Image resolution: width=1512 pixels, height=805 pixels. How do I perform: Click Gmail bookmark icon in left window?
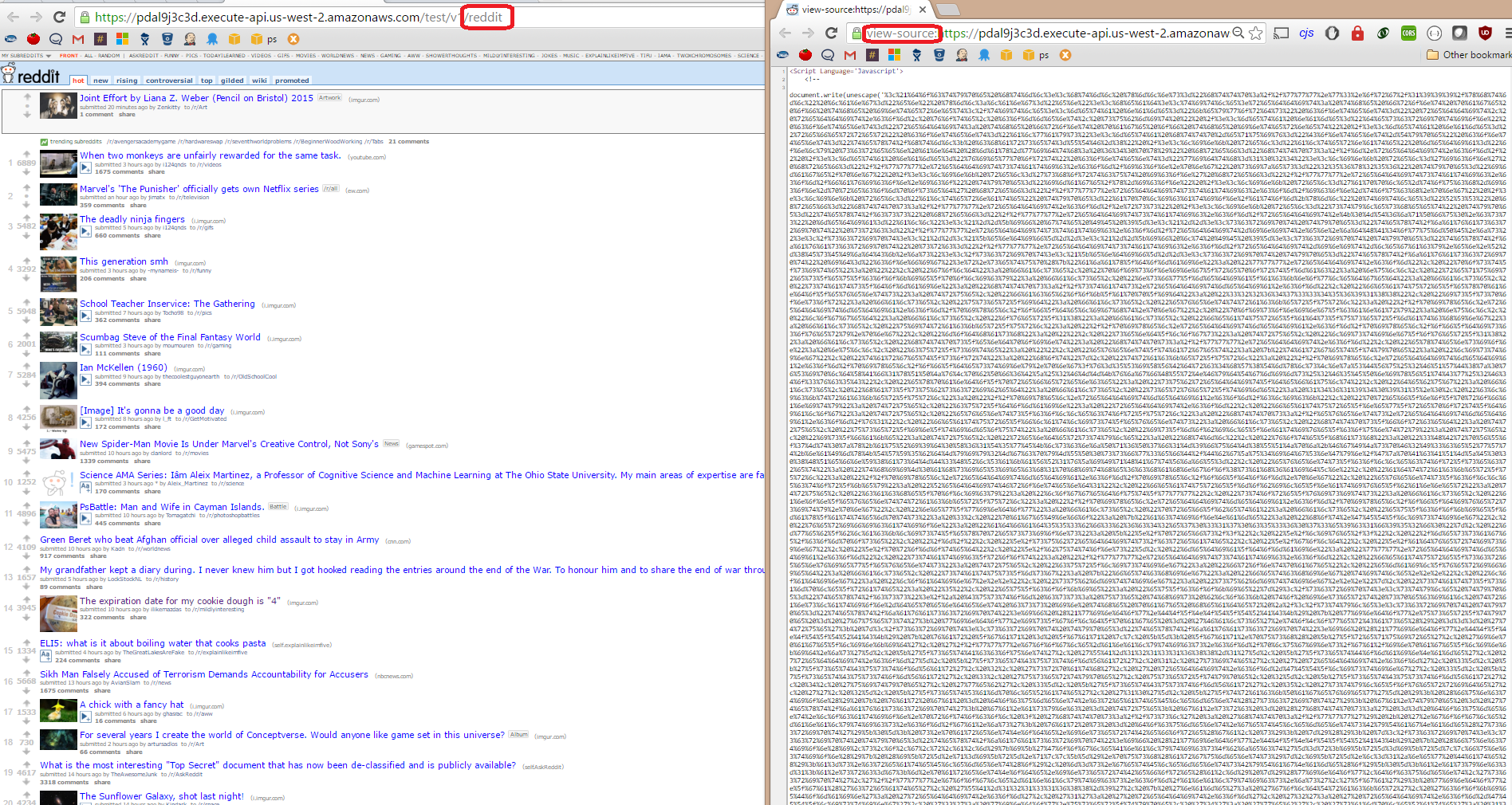[x=78, y=38]
